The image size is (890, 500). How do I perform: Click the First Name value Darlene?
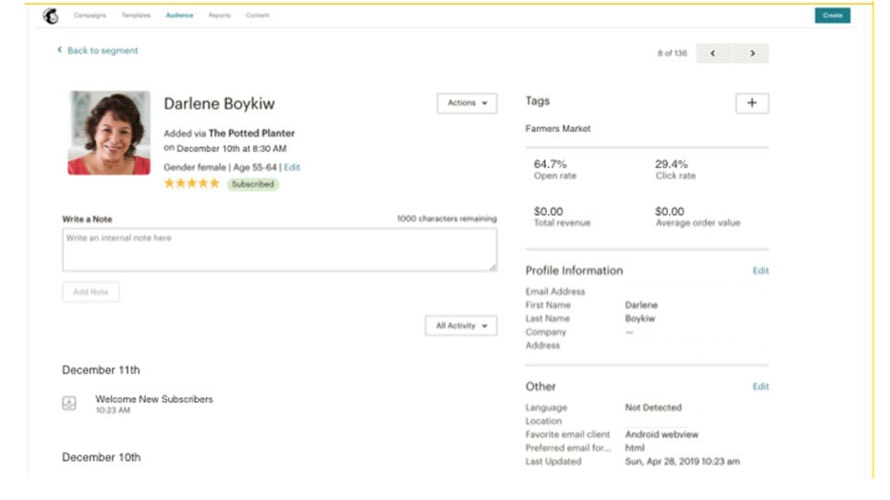click(x=641, y=305)
